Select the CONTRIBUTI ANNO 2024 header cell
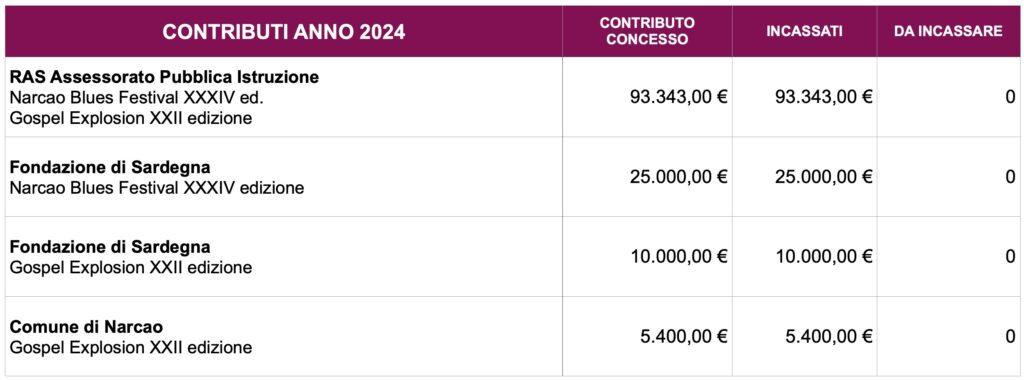 [x=283, y=31]
